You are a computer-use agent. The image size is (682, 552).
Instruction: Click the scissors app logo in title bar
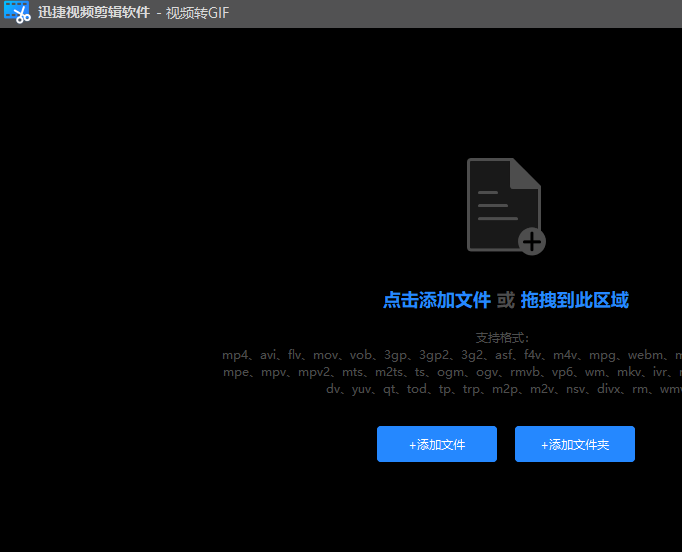click(16, 13)
